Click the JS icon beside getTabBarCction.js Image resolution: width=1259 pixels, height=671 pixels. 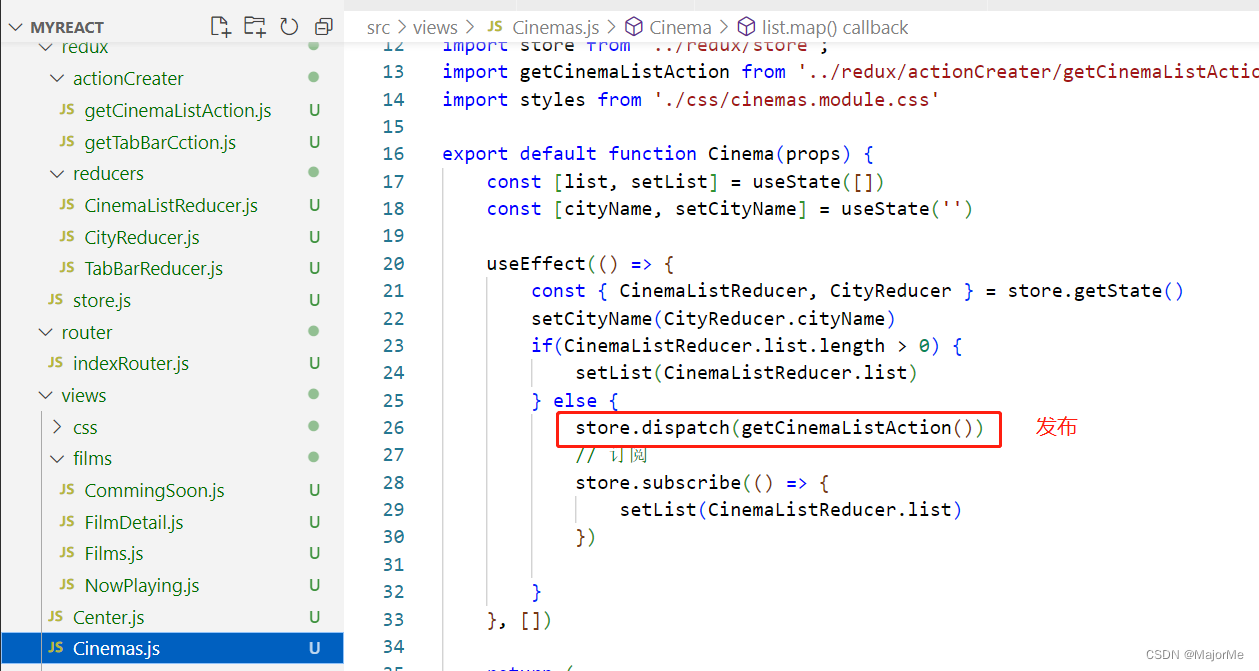point(67,143)
